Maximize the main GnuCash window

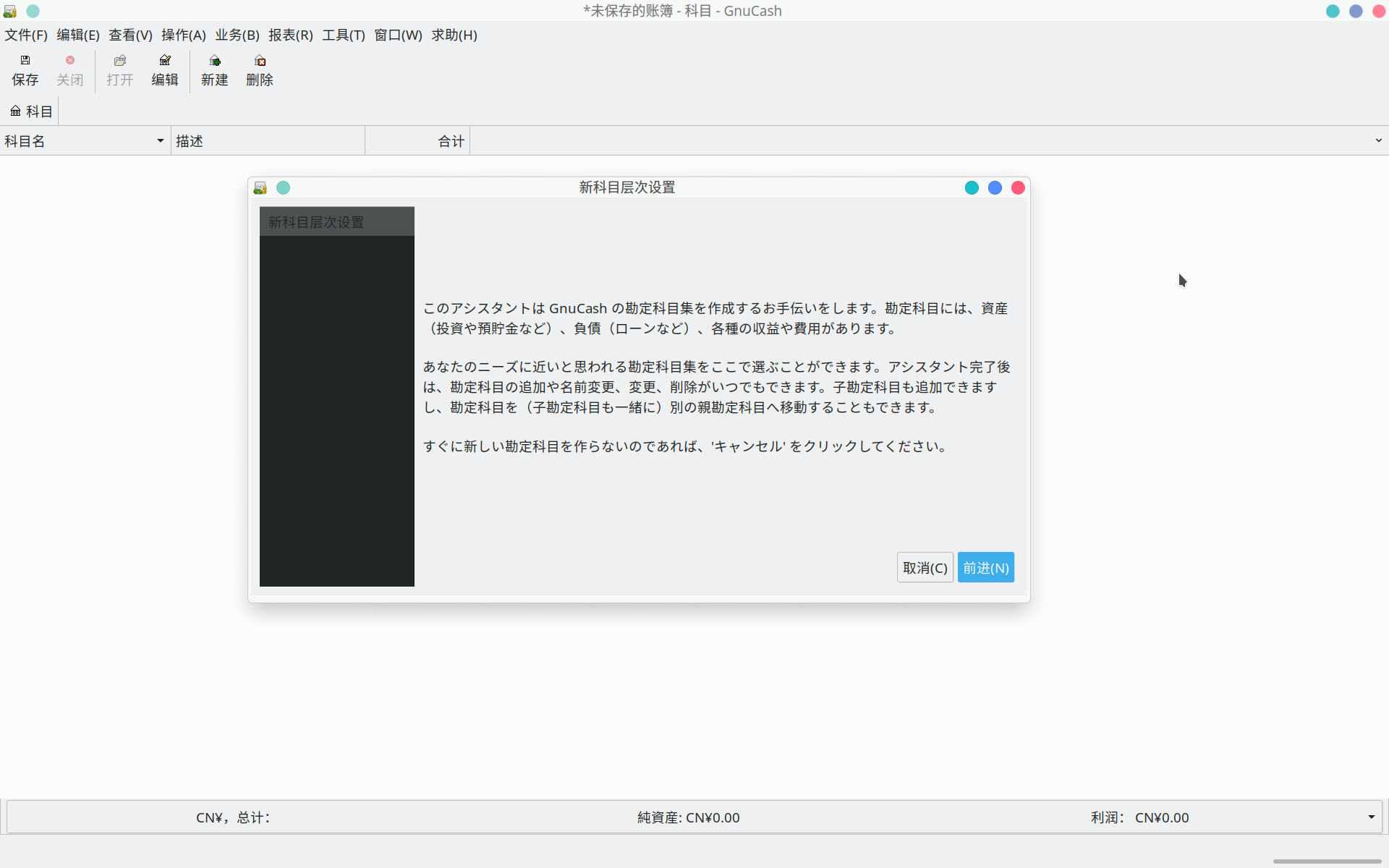pyautogui.click(x=1356, y=11)
